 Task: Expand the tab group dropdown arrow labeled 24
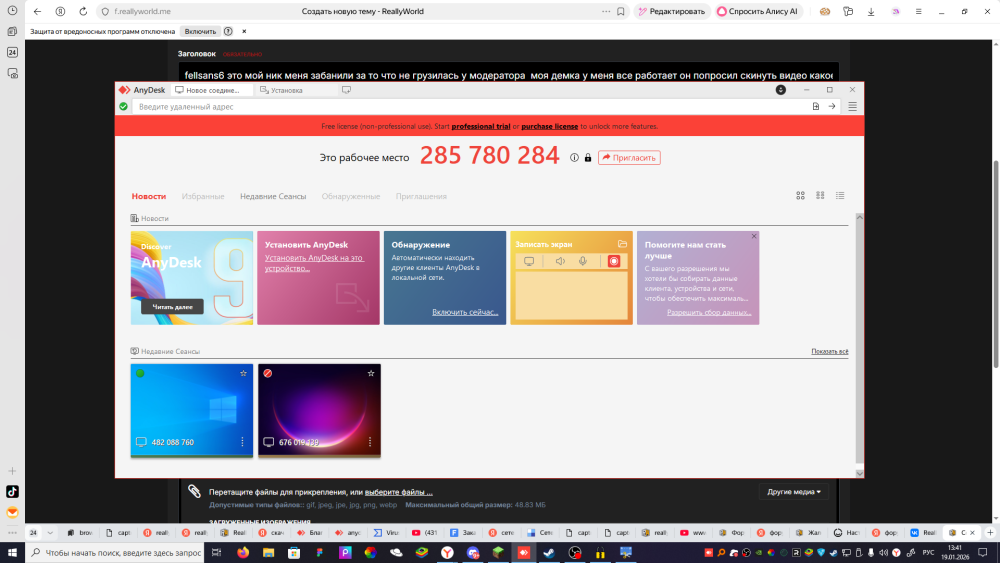(50, 532)
